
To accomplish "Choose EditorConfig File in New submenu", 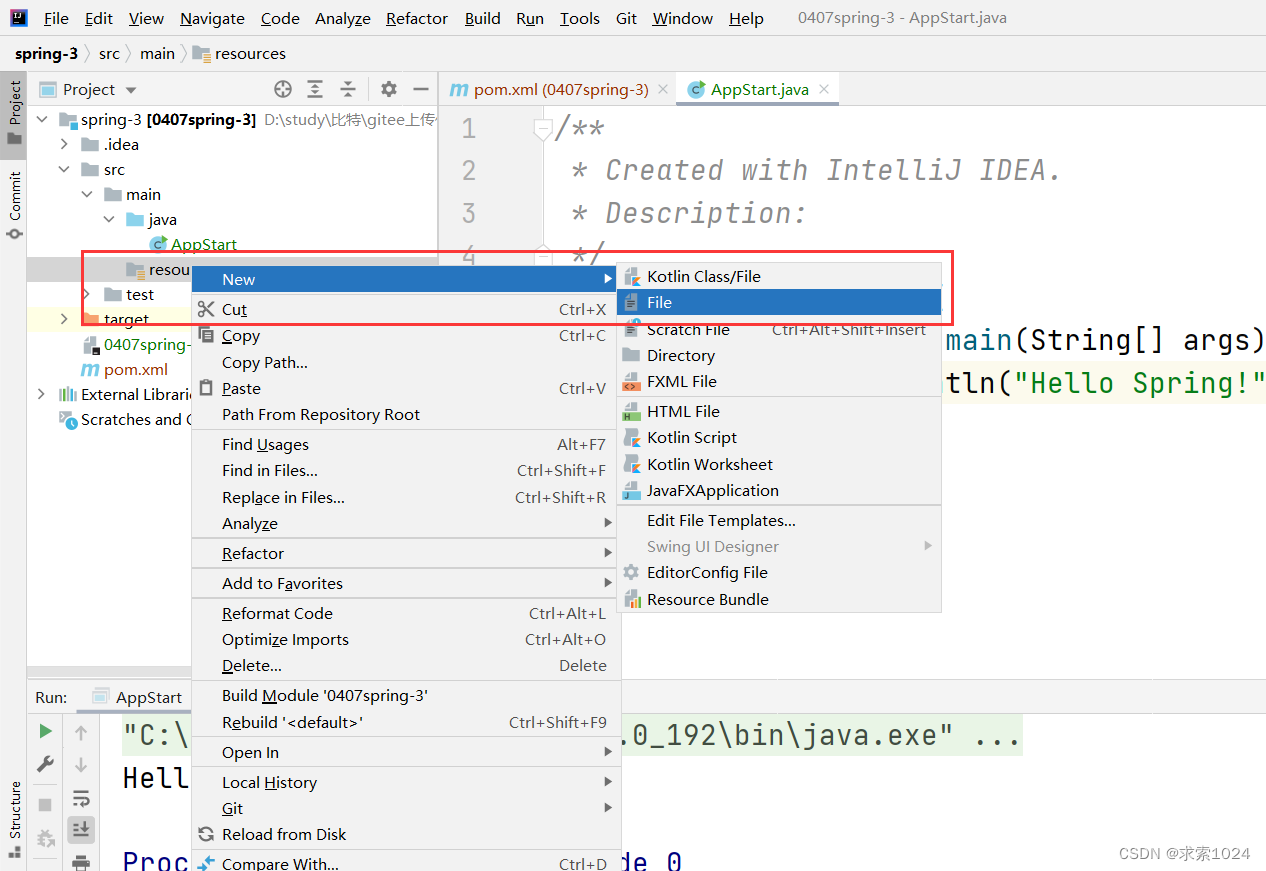I will click(779, 572).
